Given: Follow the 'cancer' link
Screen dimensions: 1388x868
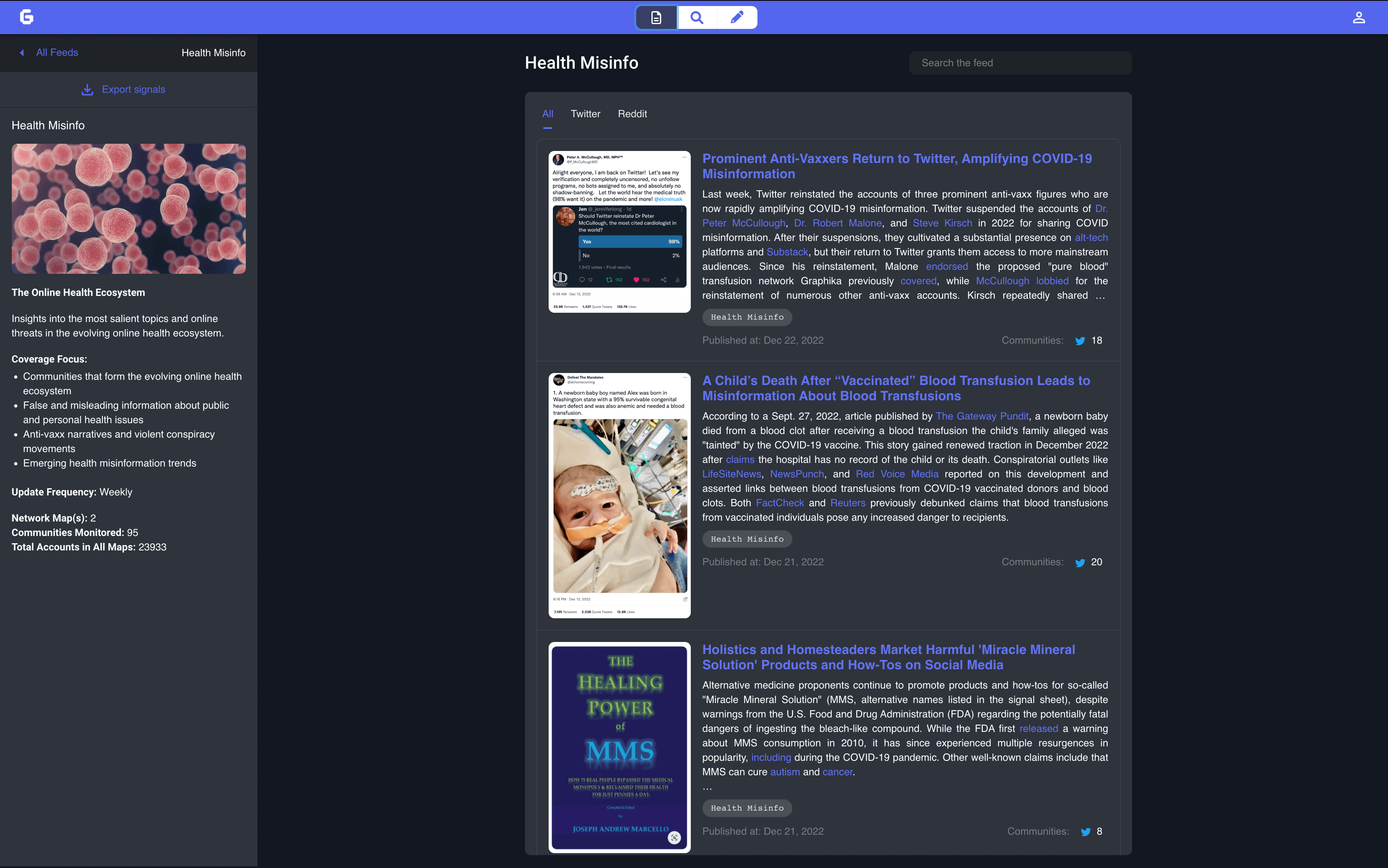Looking at the screenshot, I should tap(837, 772).
